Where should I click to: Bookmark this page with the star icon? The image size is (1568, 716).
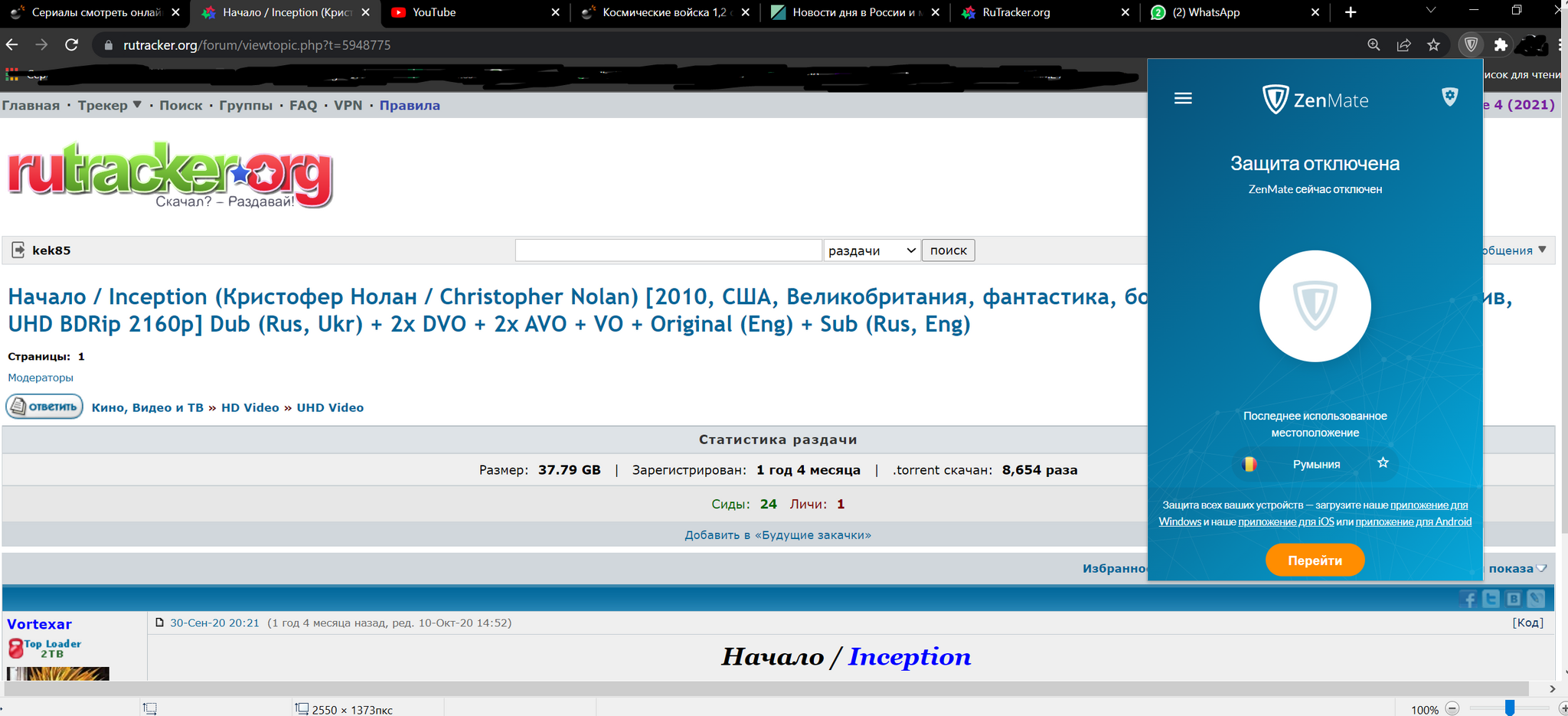tap(1433, 45)
